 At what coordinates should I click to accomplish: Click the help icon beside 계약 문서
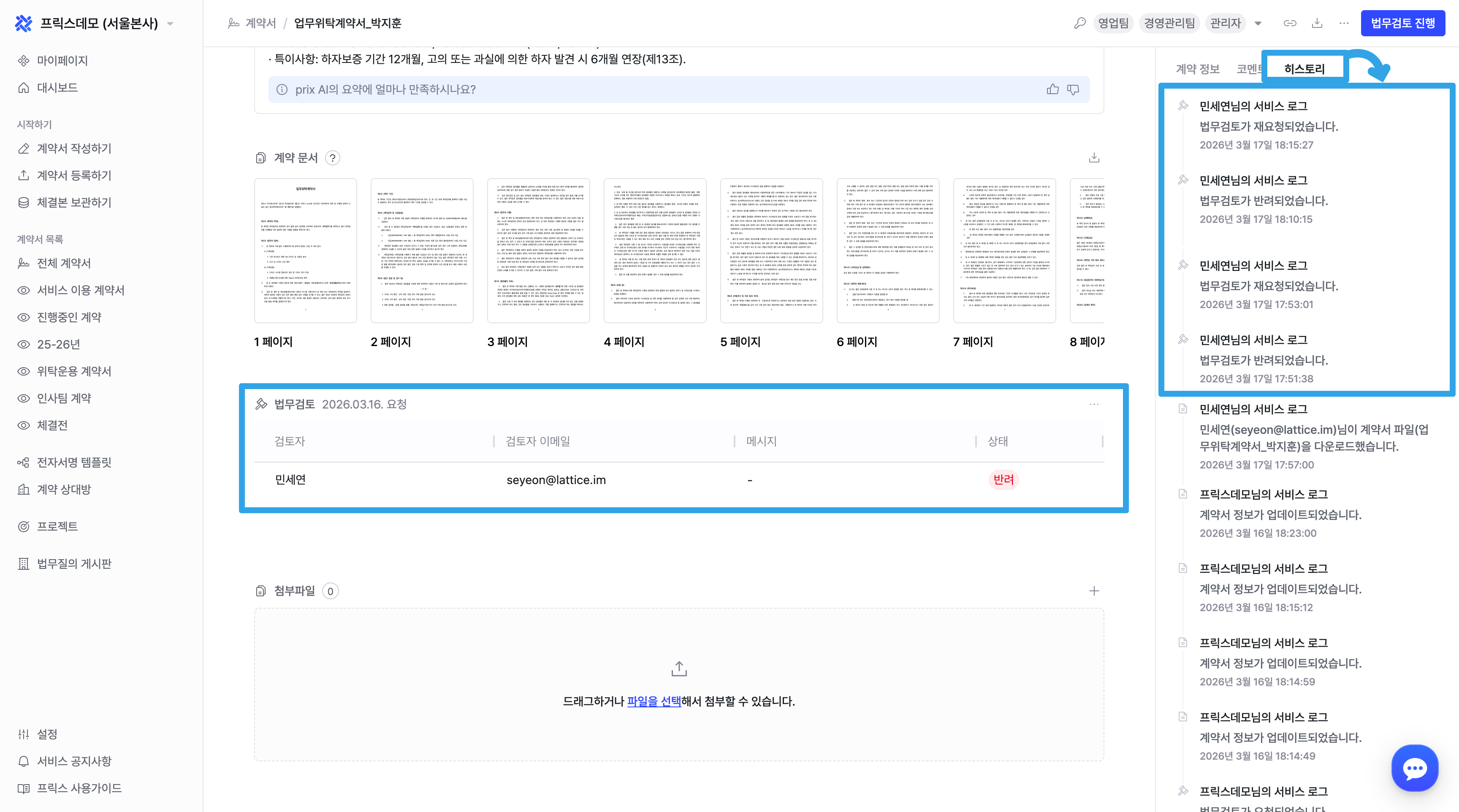coord(333,158)
